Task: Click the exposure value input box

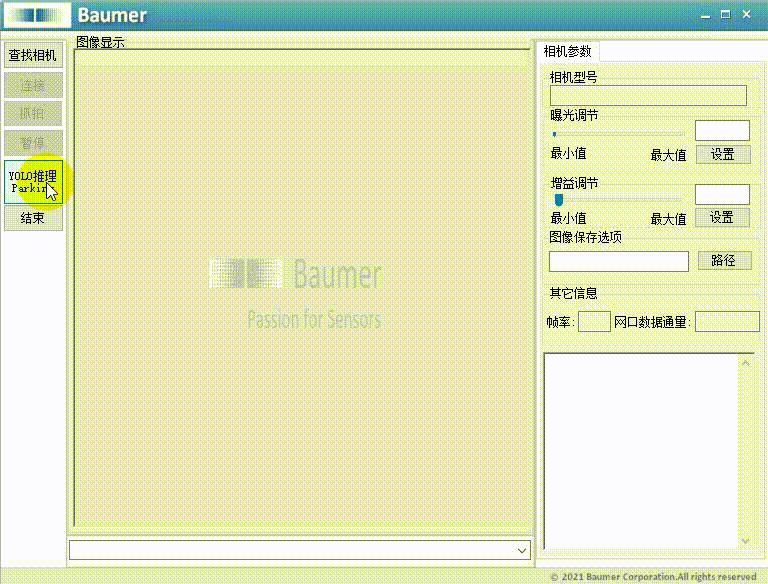Action: 722,130
